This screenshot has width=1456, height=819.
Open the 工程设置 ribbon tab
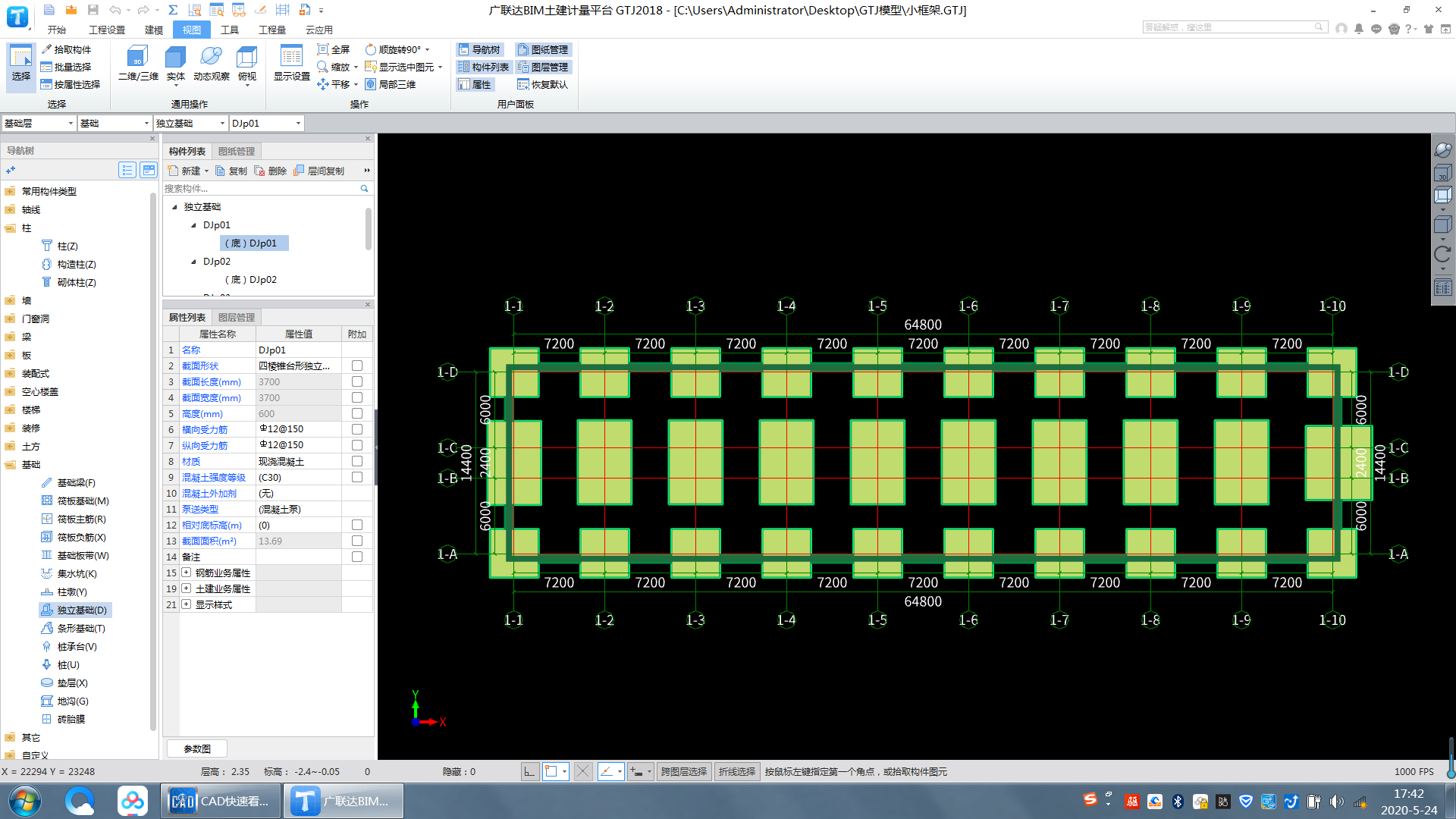107,30
